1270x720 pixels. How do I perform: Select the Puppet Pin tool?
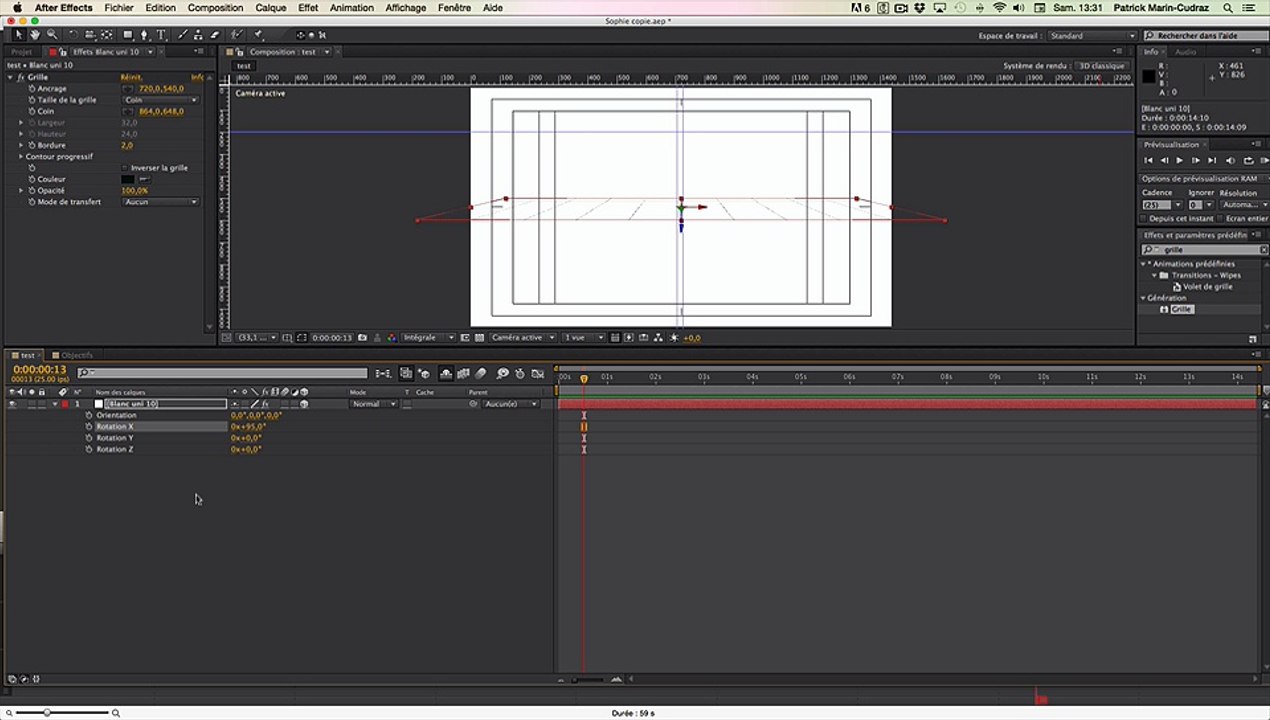(x=257, y=35)
